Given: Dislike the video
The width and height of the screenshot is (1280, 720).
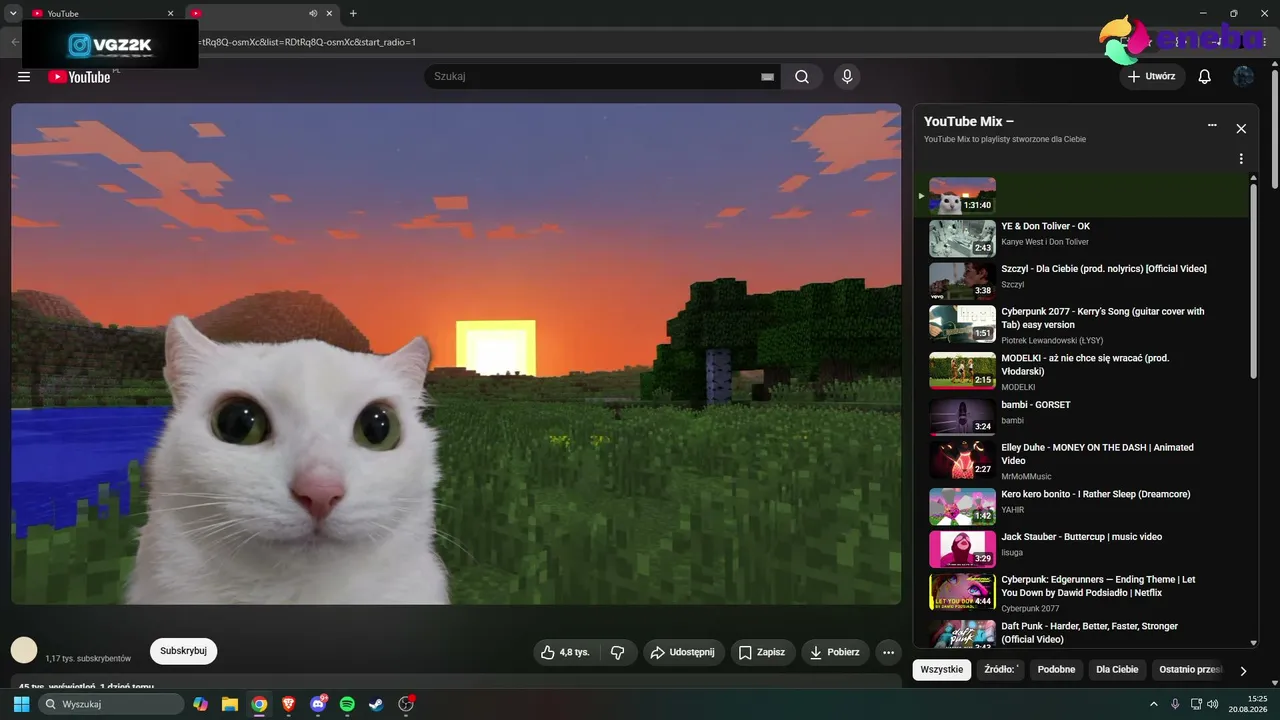Looking at the screenshot, I should [x=618, y=652].
